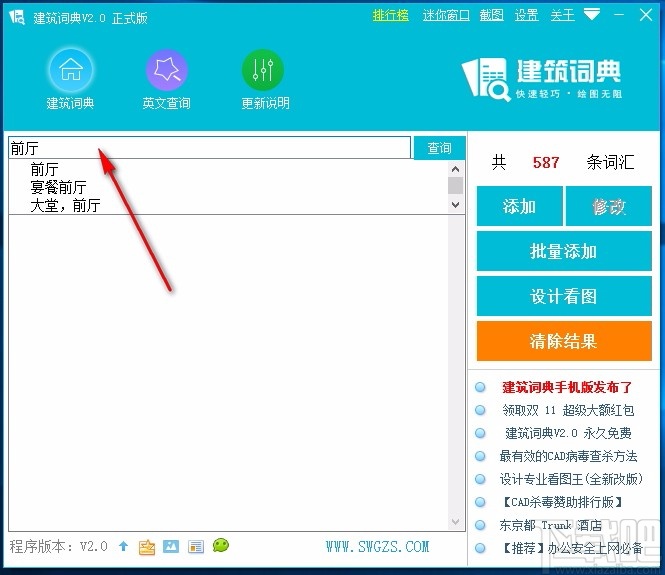This screenshot has height=575, width=665.
Task: Click the suggestion list scroll up arrow
Action: point(455,169)
